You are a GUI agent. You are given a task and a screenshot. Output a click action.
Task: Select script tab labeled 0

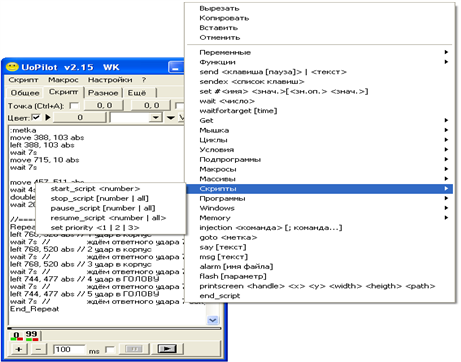pos(16,335)
